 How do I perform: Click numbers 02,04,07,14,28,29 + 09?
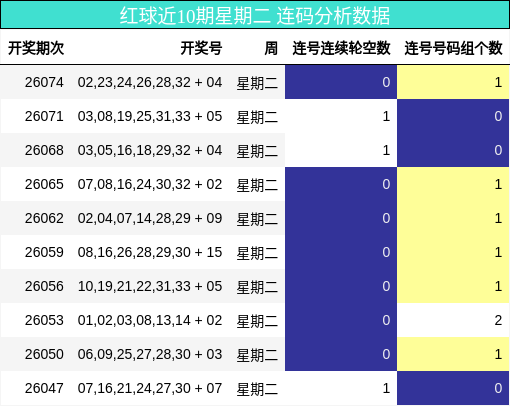150,218
